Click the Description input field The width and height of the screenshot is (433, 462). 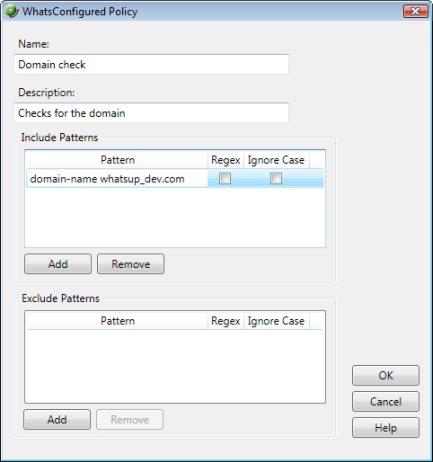pos(151,113)
